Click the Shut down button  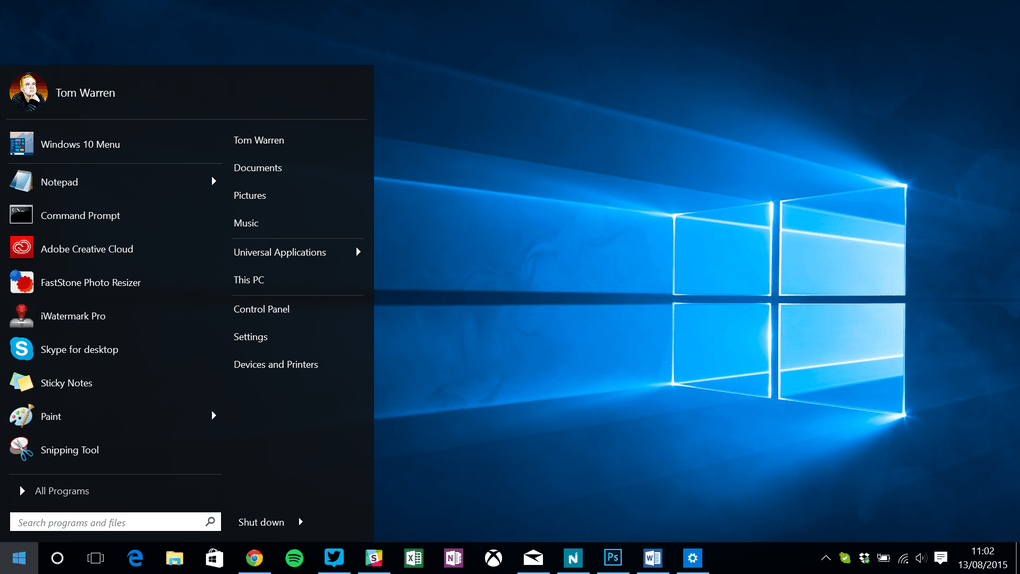point(261,522)
